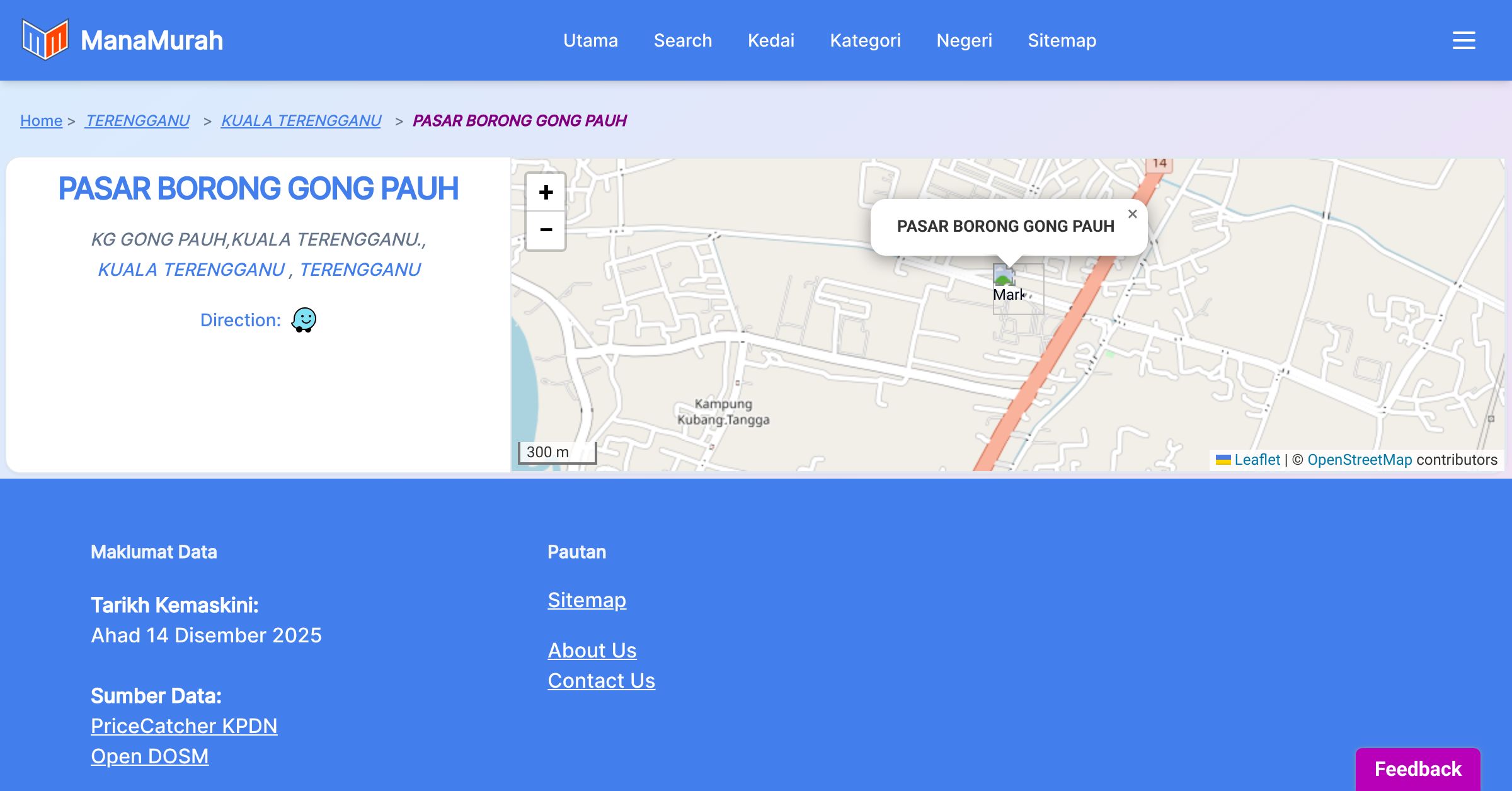
Task: Open the Utama nav item
Action: [590, 40]
